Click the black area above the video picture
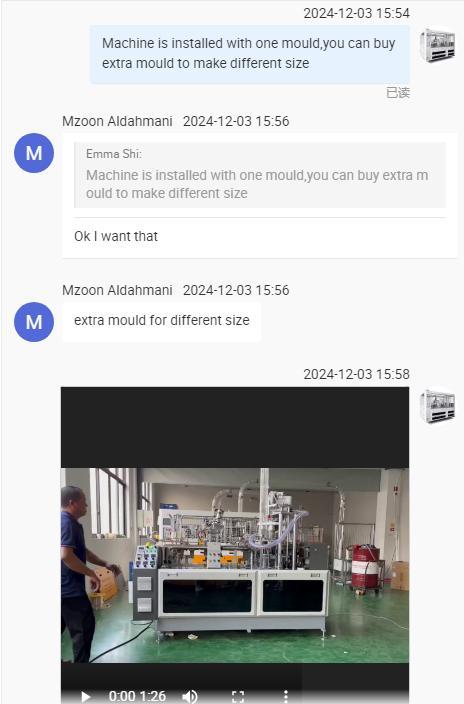 click(x=235, y=427)
